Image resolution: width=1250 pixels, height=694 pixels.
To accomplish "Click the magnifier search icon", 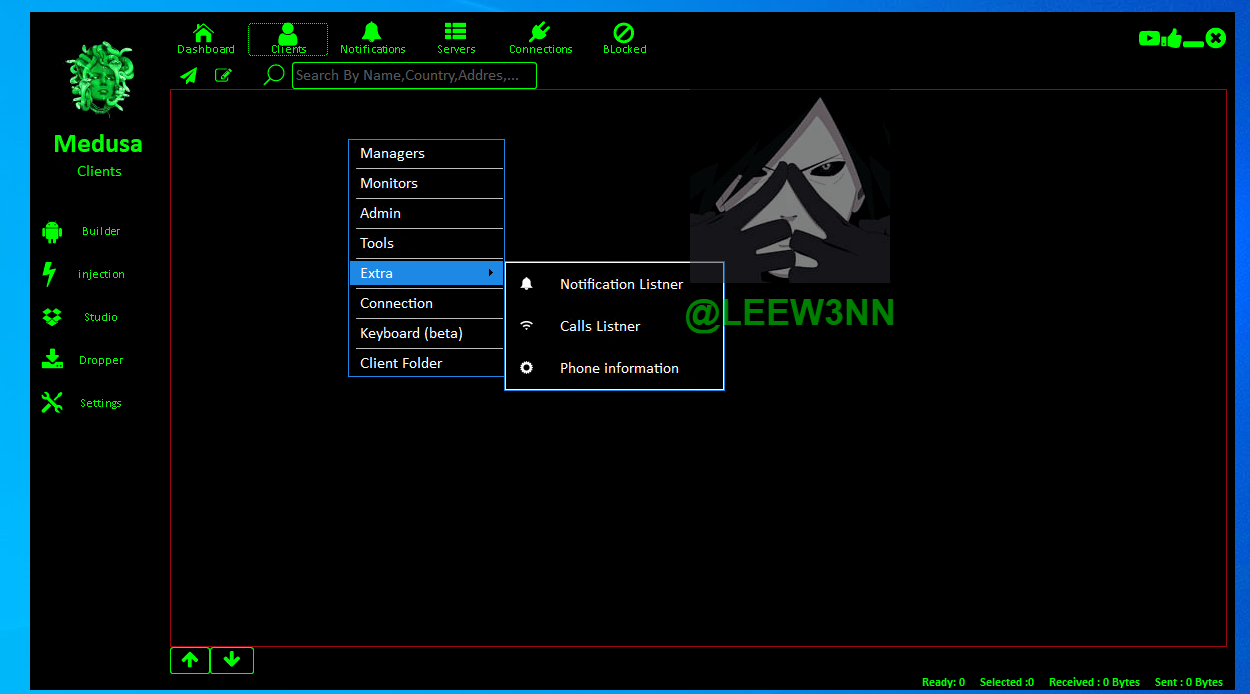I will click(x=273, y=75).
